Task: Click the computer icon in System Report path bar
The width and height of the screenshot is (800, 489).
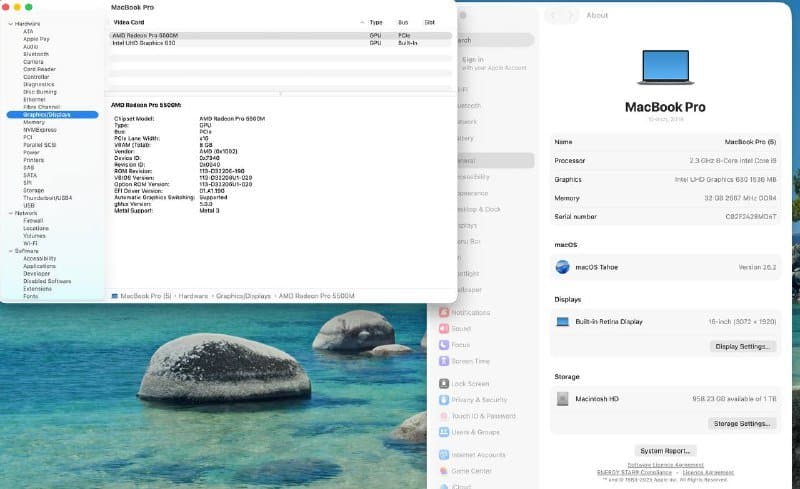Action: [x=114, y=296]
